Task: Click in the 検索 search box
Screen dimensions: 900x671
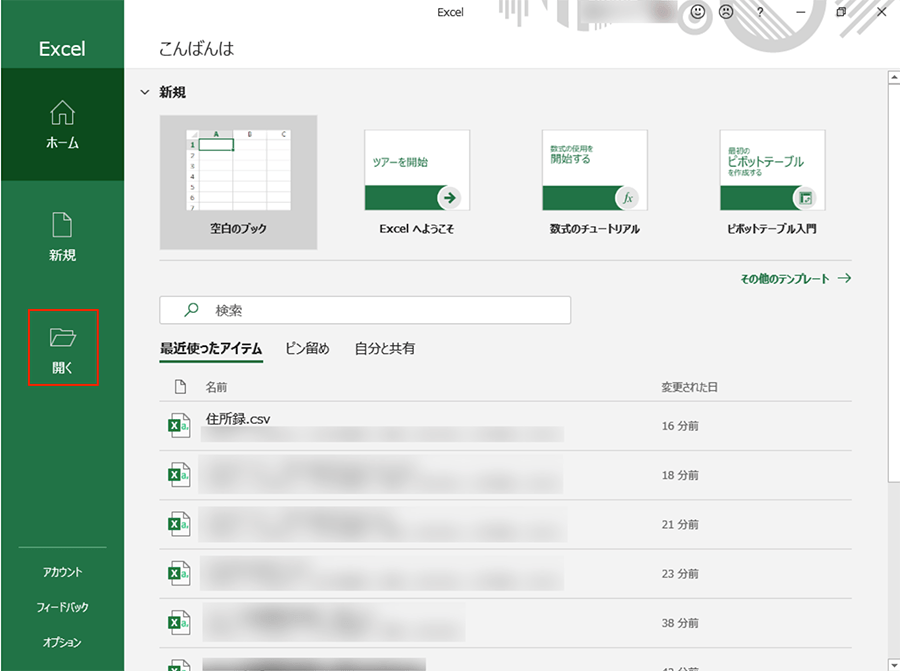Action: pos(365,310)
